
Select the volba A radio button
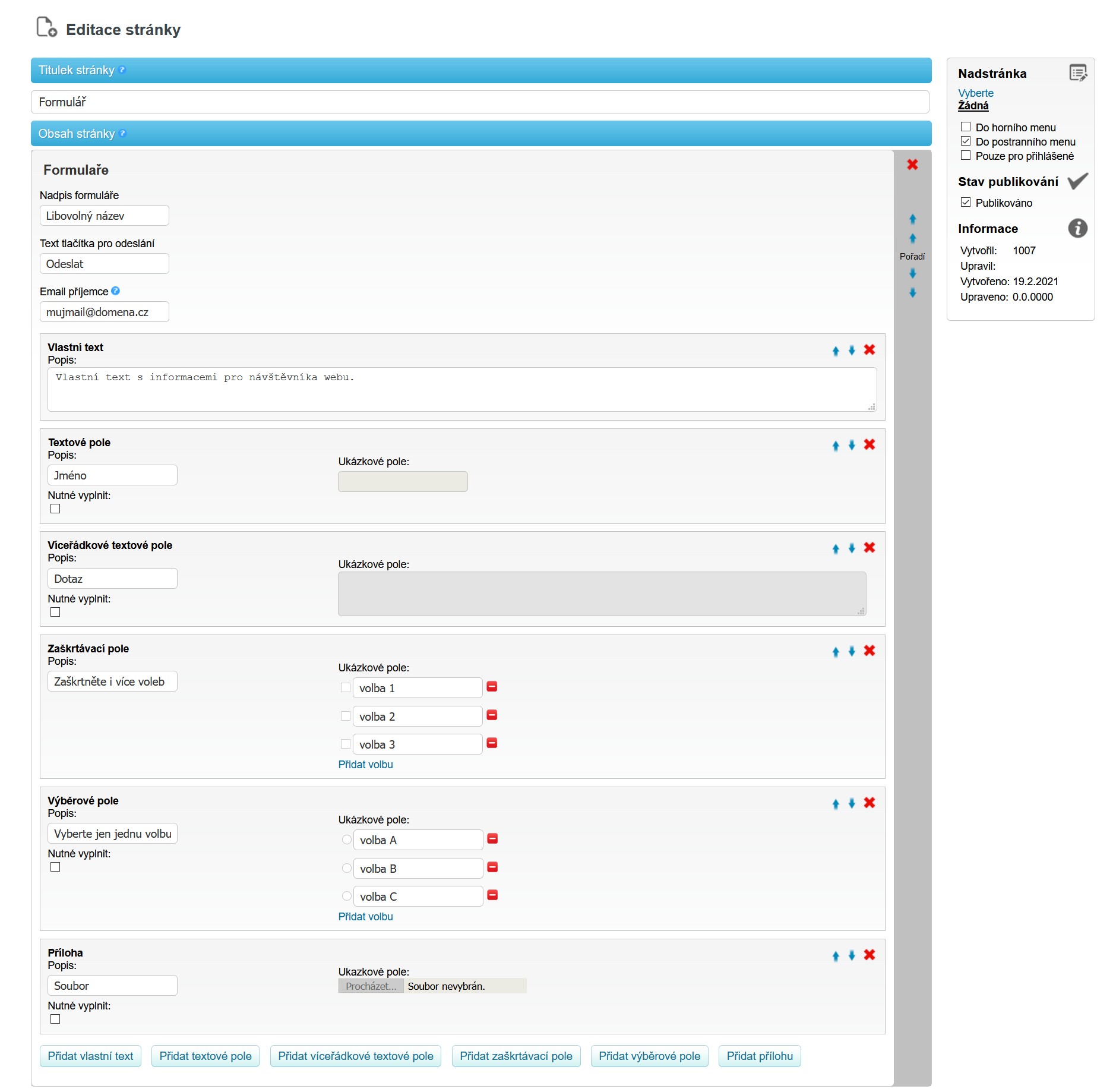click(x=347, y=839)
